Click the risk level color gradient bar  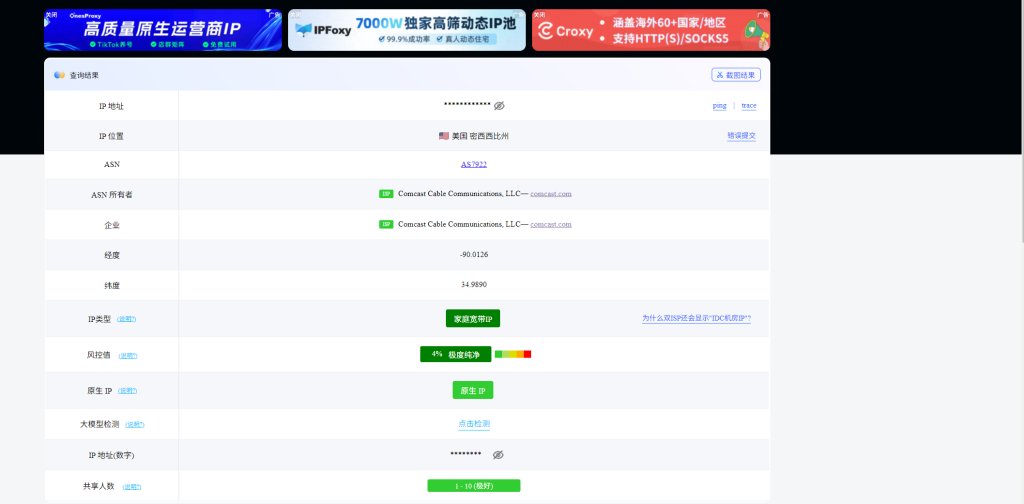tap(513, 354)
